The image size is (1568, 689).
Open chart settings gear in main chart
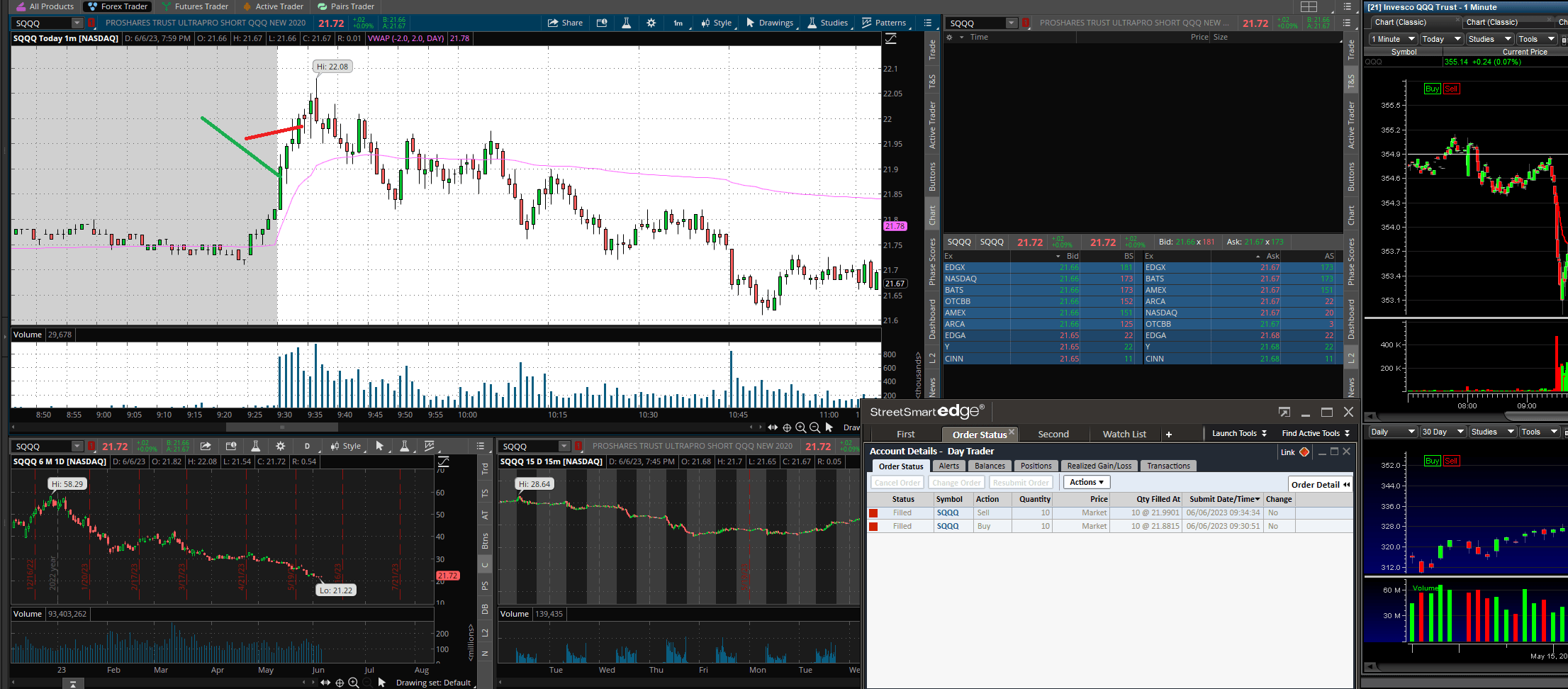point(651,23)
